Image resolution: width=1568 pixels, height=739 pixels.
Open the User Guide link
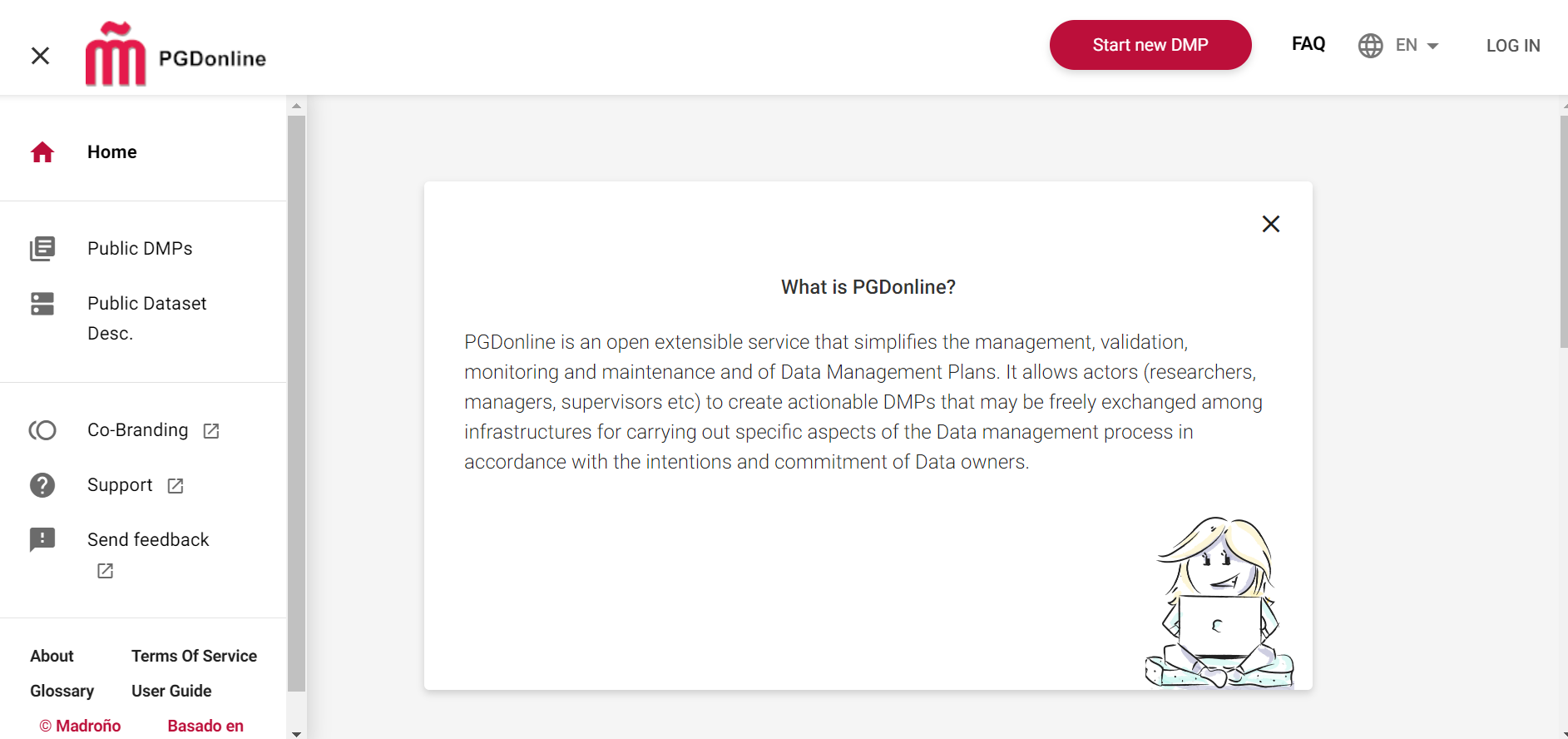click(171, 691)
